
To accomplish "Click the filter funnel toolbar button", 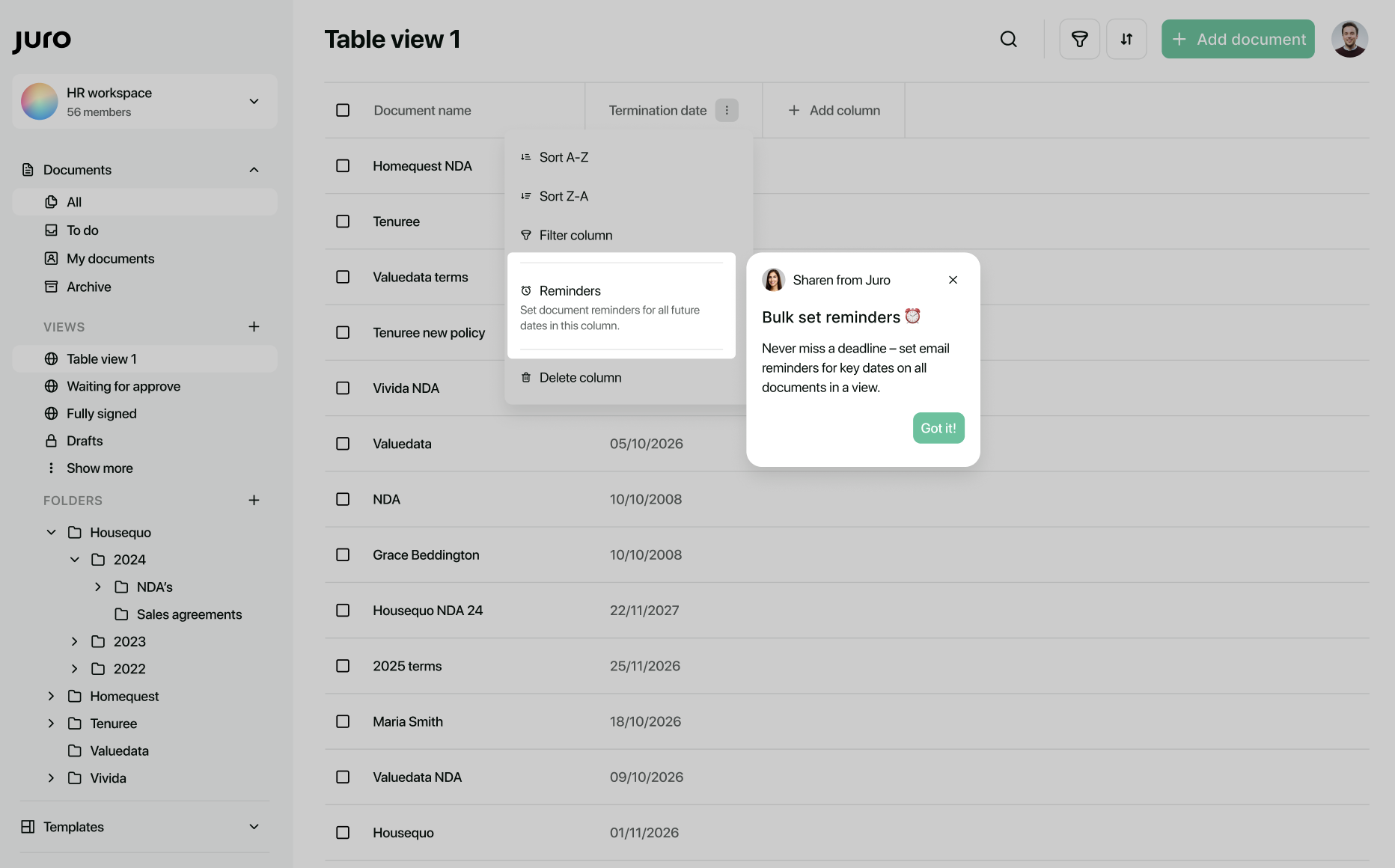I will [1079, 39].
